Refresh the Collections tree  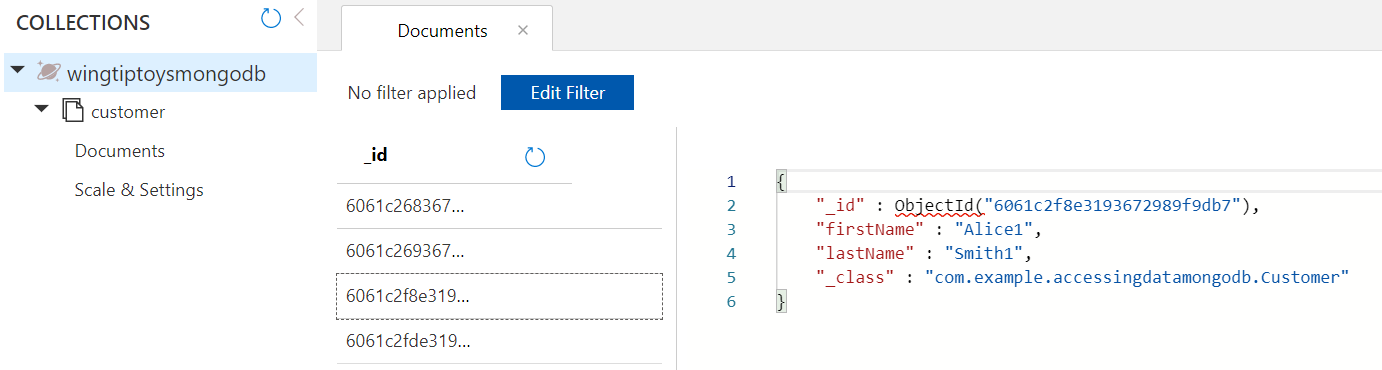[x=271, y=18]
